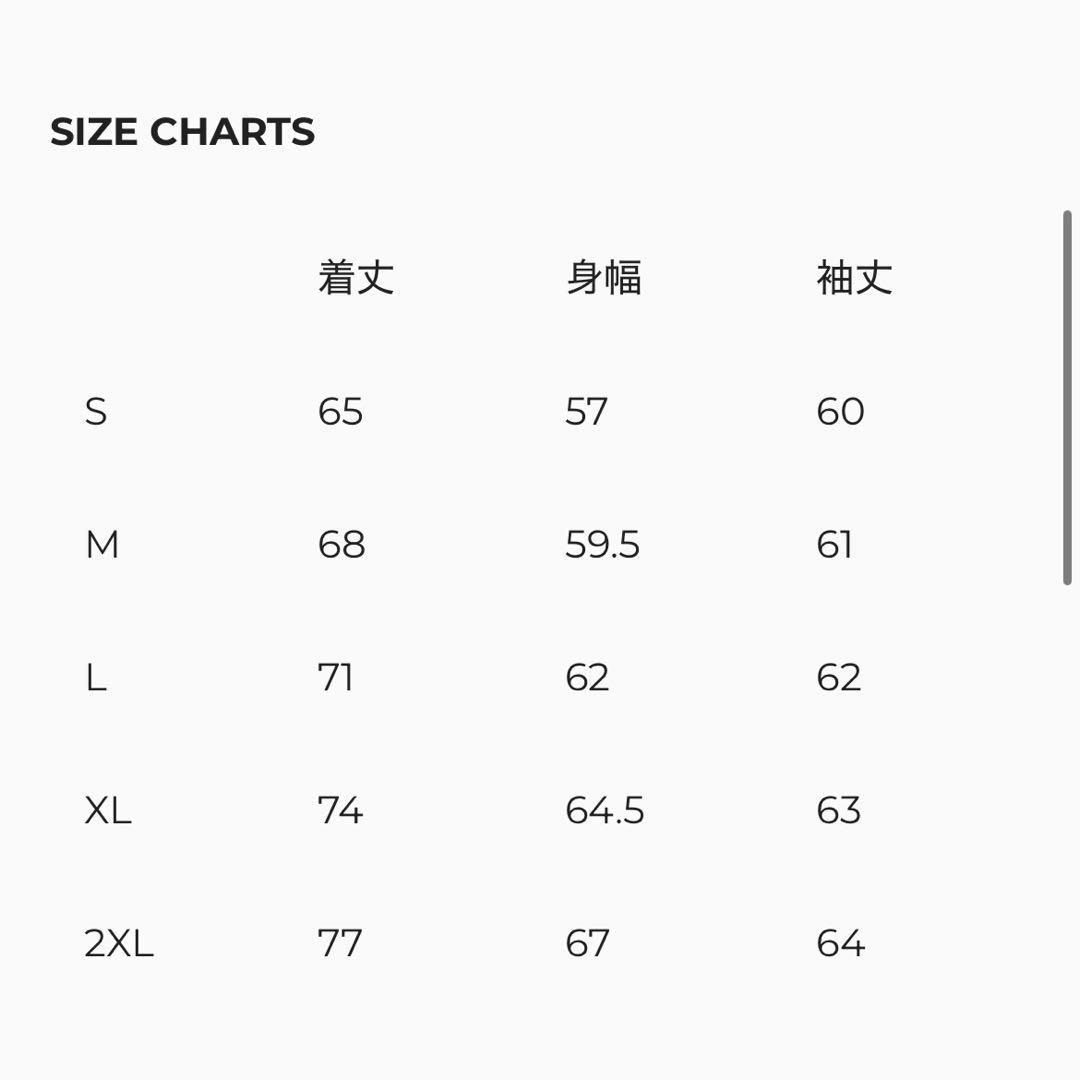Click the SIZE CHARTS heading

(183, 132)
